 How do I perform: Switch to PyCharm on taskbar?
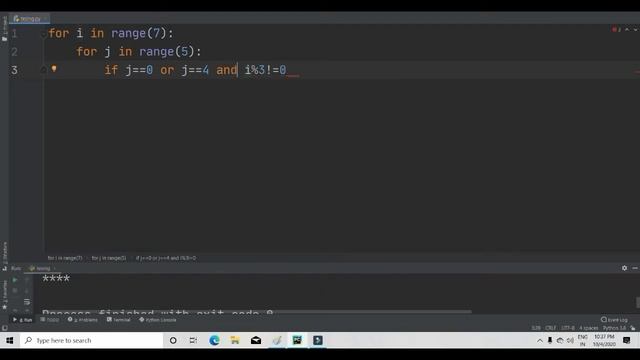pos(297,340)
